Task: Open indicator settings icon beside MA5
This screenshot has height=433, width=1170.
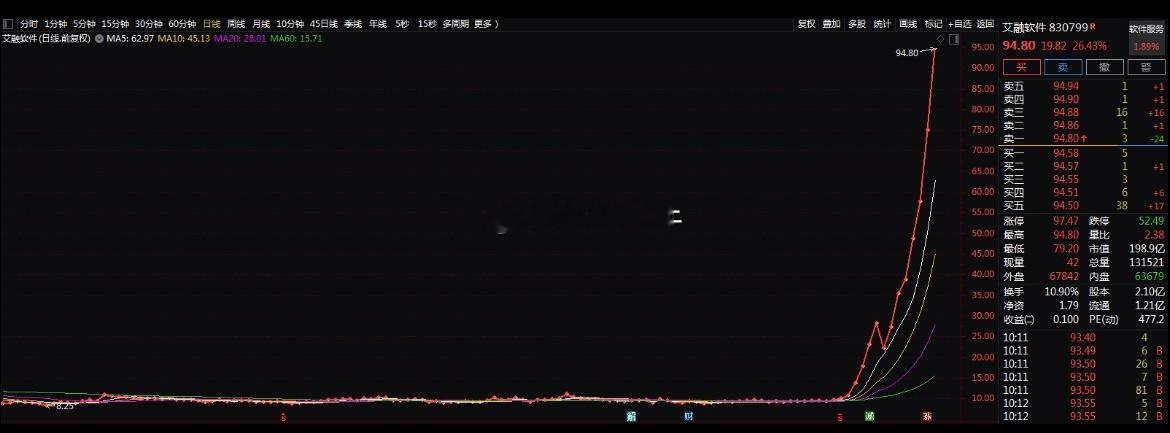Action: point(98,38)
